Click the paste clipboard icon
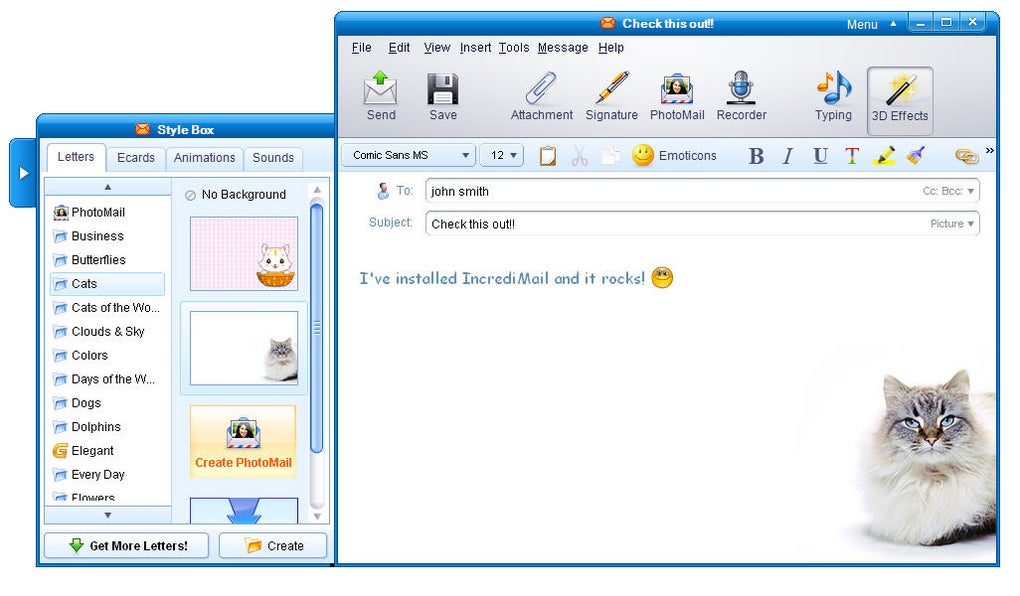Viewport: 1020px width, 596px height. coord(548,156)
